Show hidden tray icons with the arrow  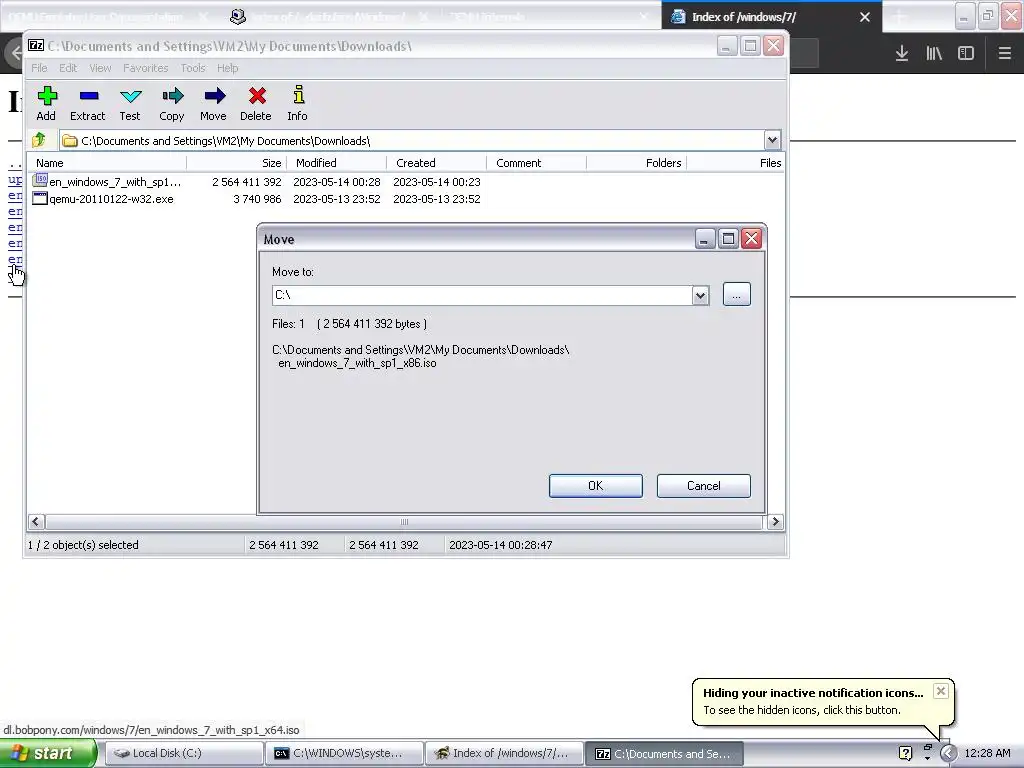click(948, 753)
